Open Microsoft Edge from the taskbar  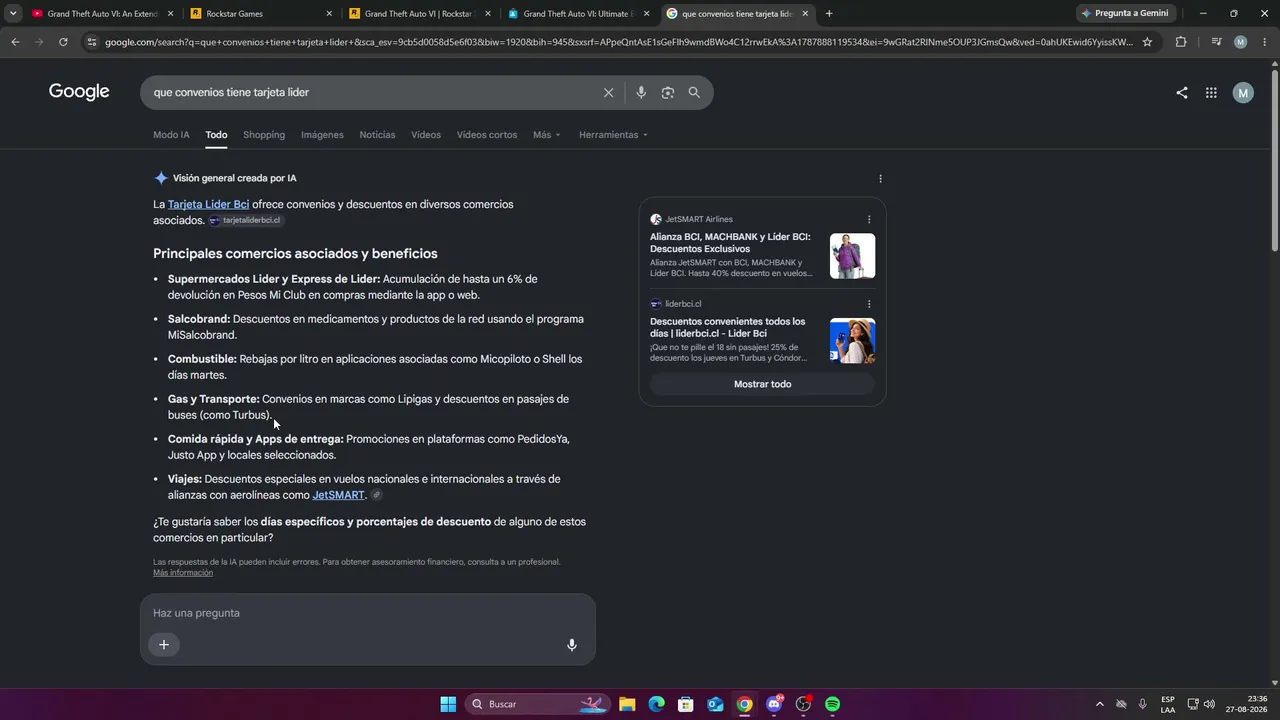[656, 704]
